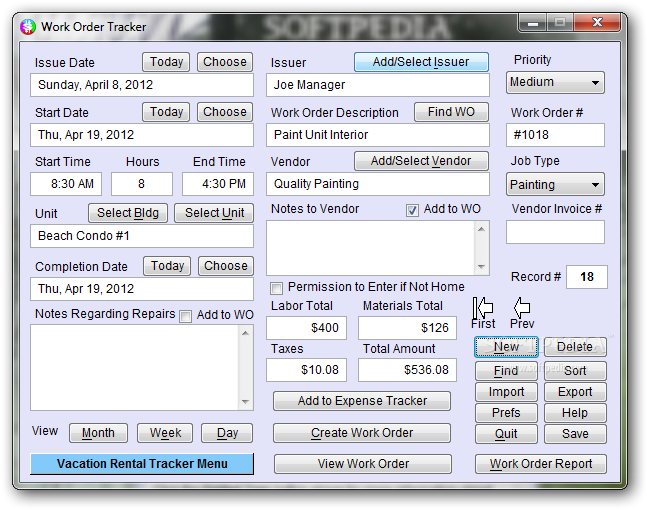Click the Vendor field Quality Painting
The width and height of the screenshot is (648, 510).
378,184
